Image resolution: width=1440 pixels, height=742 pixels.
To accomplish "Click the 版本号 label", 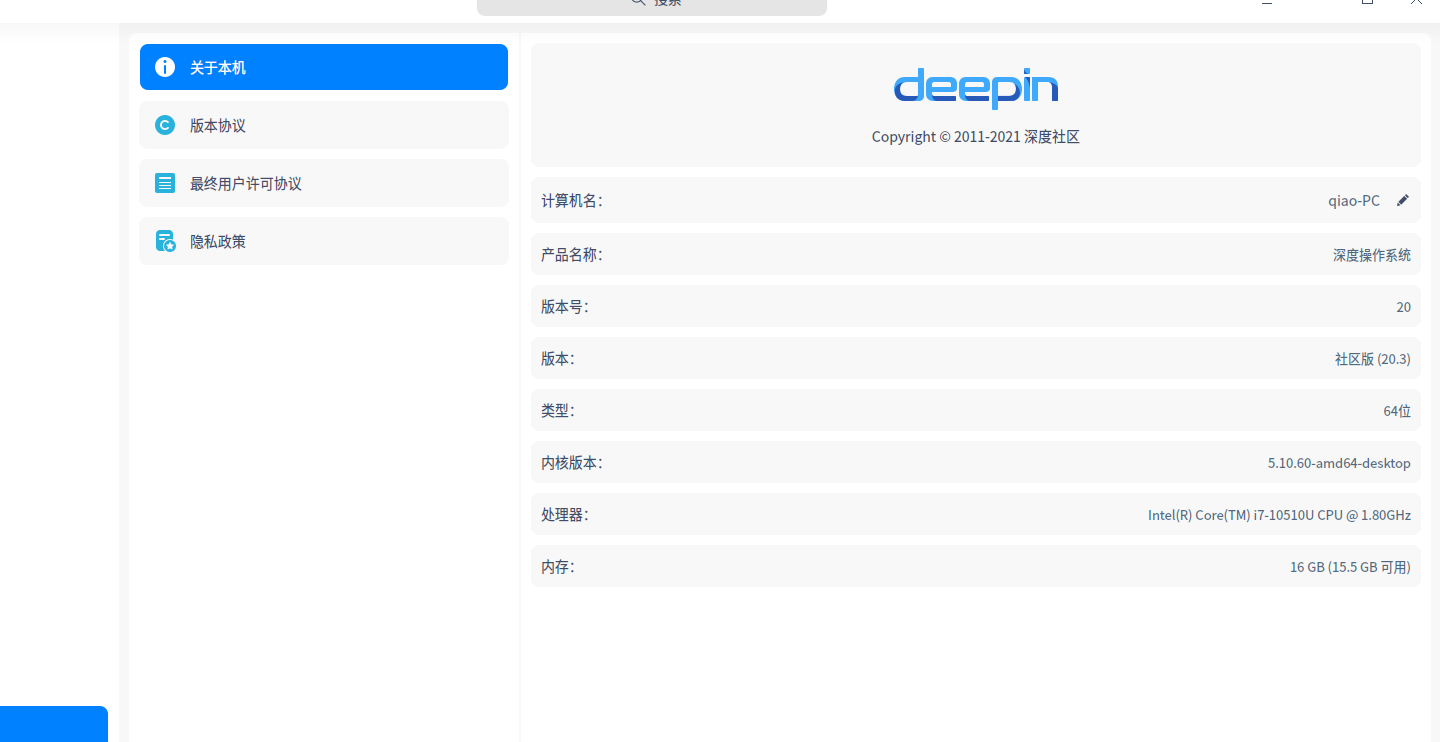I will click(x=565, y=307).
